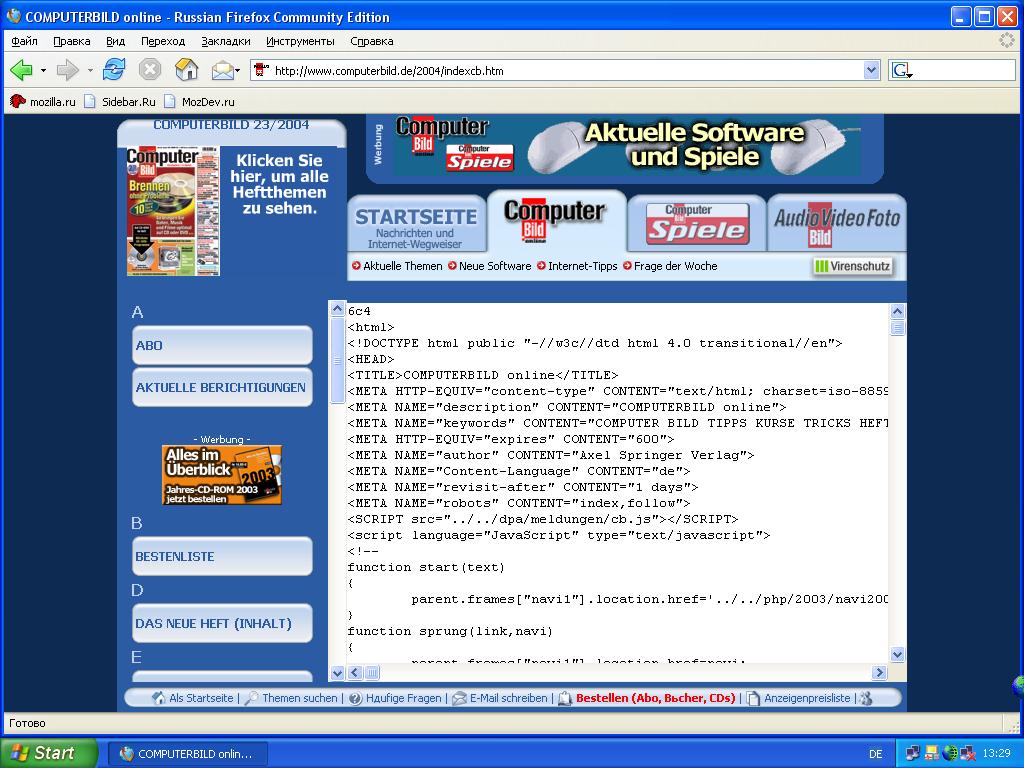Click the Als Startseite footer link

pyautogui.click(x=201, y=698)
